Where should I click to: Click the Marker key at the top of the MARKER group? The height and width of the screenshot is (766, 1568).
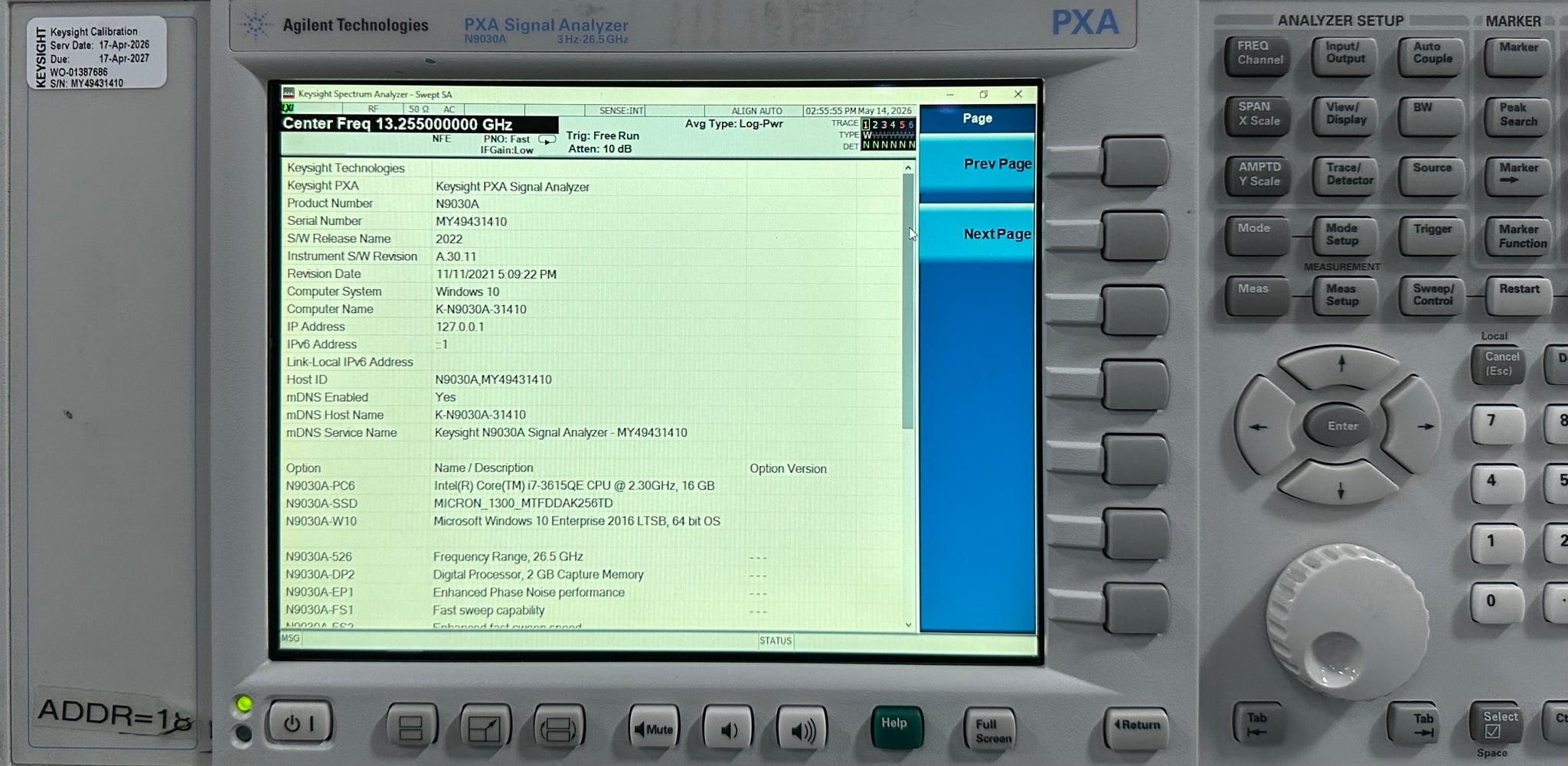coord(1517,55)
